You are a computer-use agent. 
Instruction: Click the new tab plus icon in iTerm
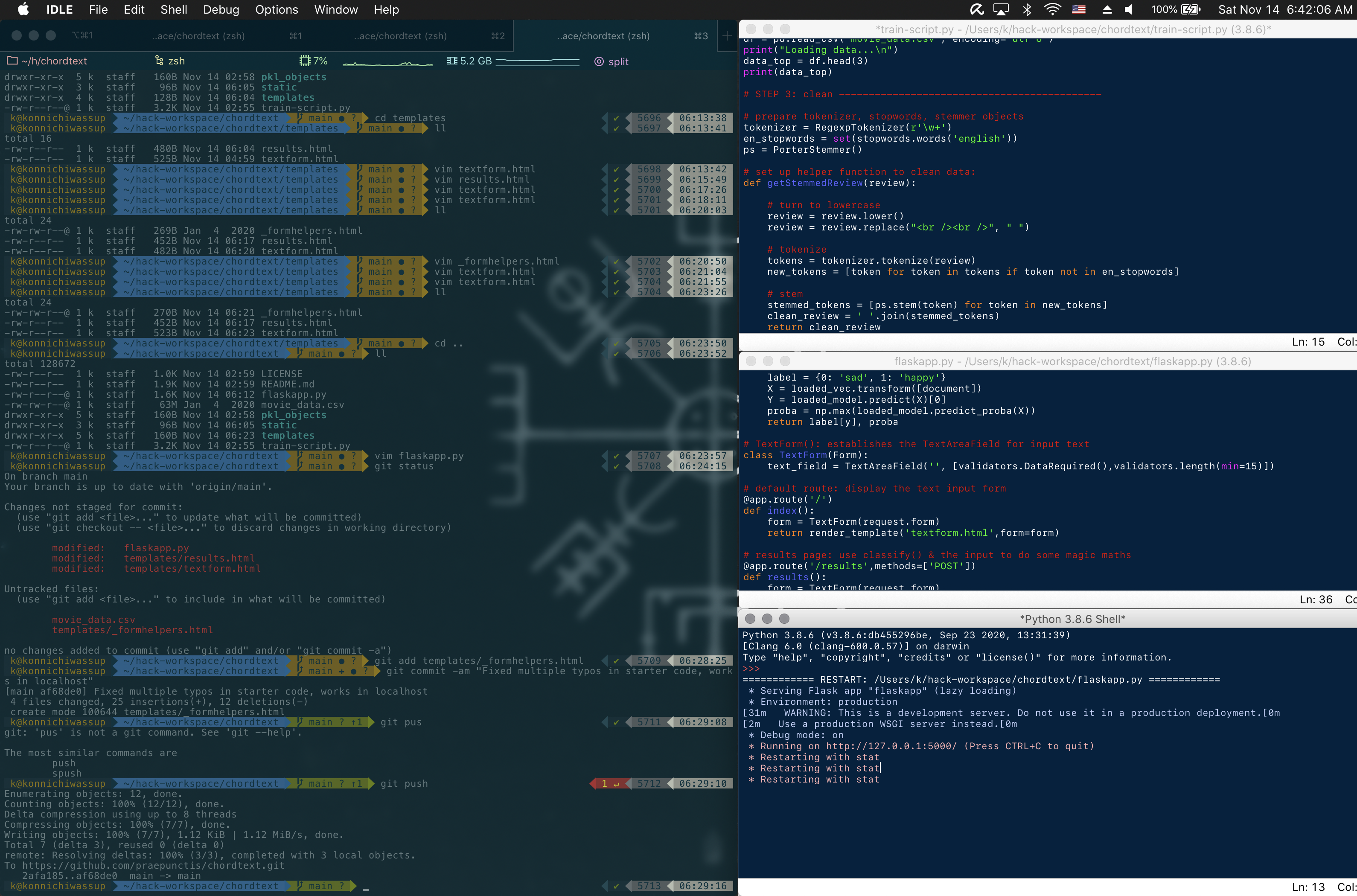(727, 36)
